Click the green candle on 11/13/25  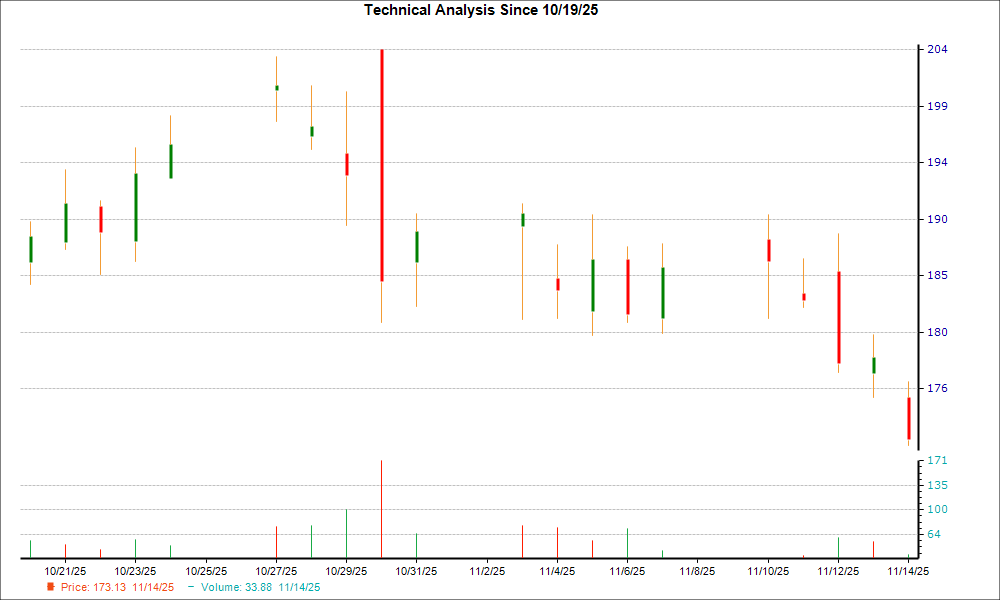pyautogui.click(x=873, y=367)
